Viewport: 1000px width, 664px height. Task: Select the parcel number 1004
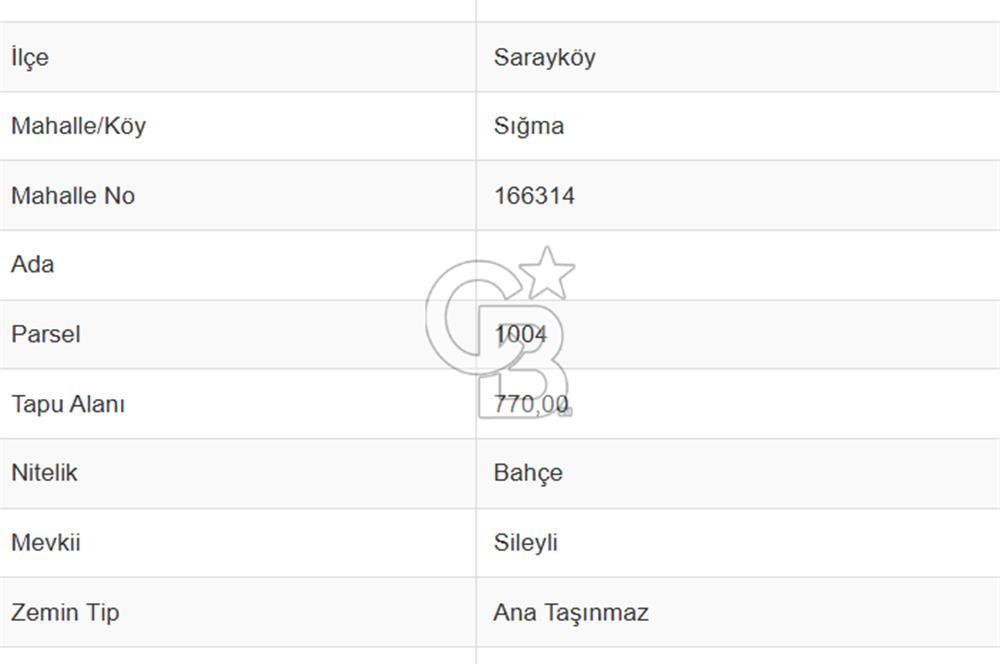pyautogui.click(x=521, y=334)
